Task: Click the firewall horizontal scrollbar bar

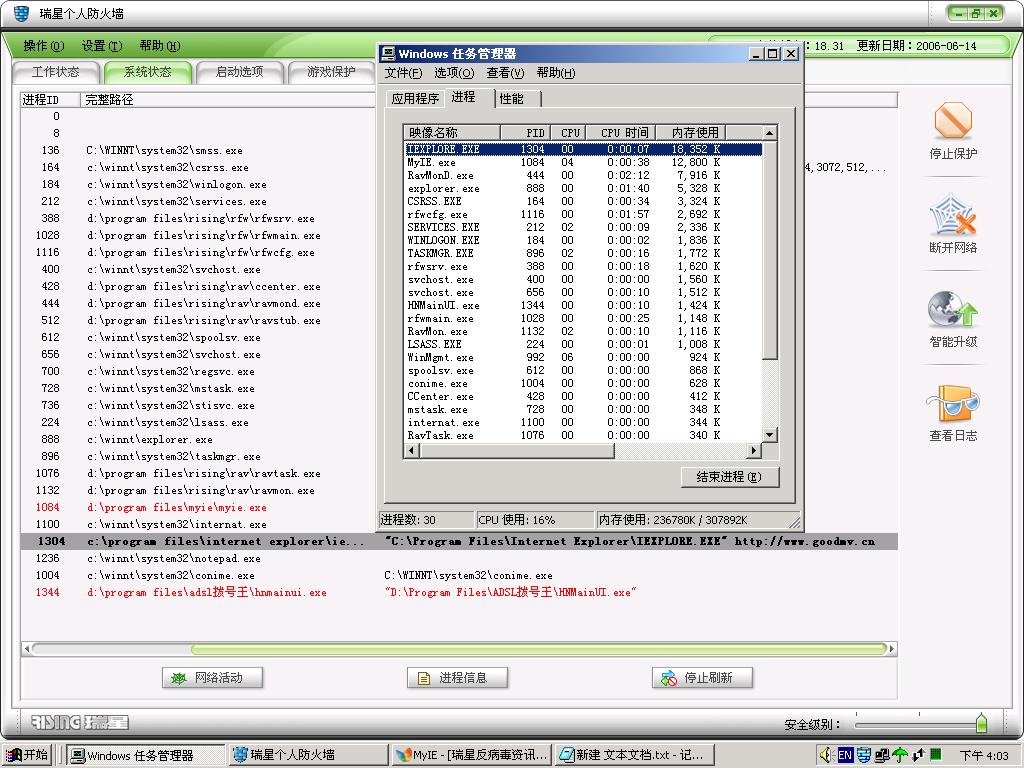Action: pyautogui.click(x=540, y=649)
